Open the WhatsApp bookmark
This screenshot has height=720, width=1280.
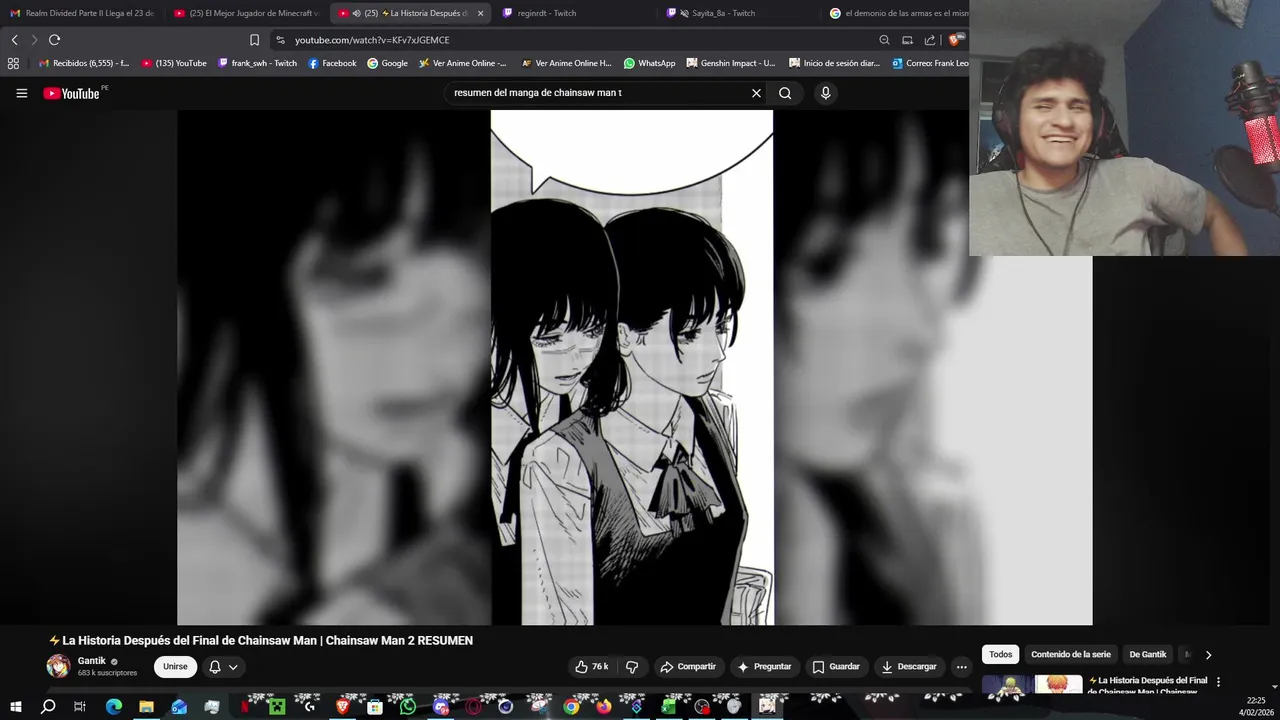[649, 63]
